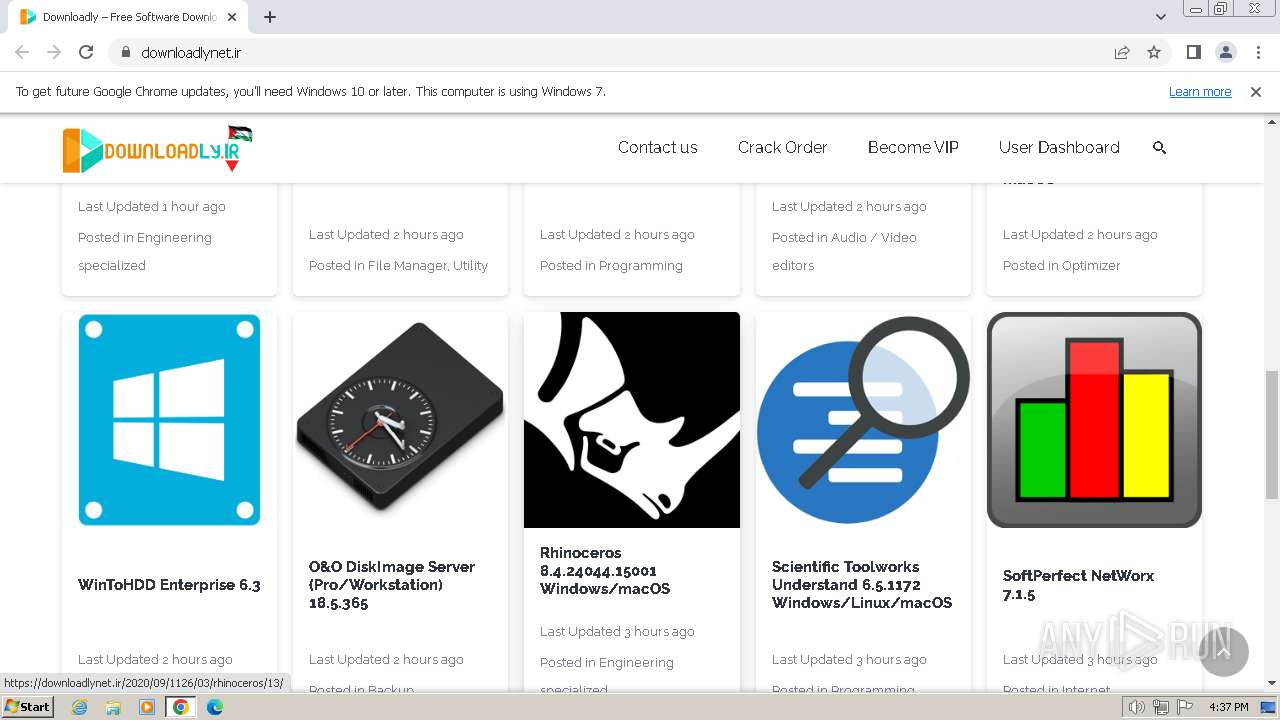Click the Windows Start button

27,707
